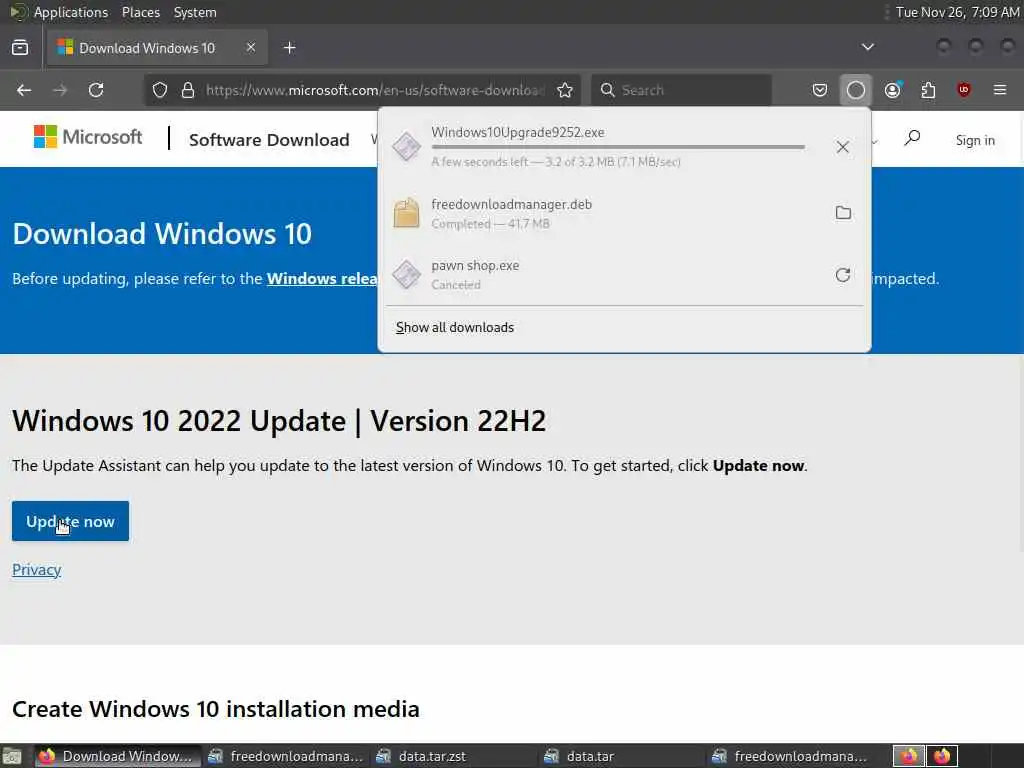Click the Software Download heading link
Screen dimensions: 1024x768
269,140
